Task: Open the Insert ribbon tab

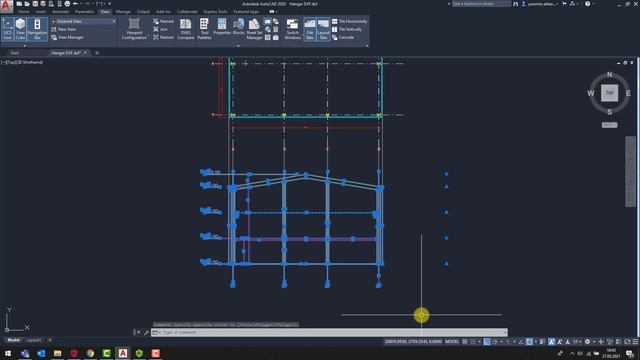Action: (40, 12)
